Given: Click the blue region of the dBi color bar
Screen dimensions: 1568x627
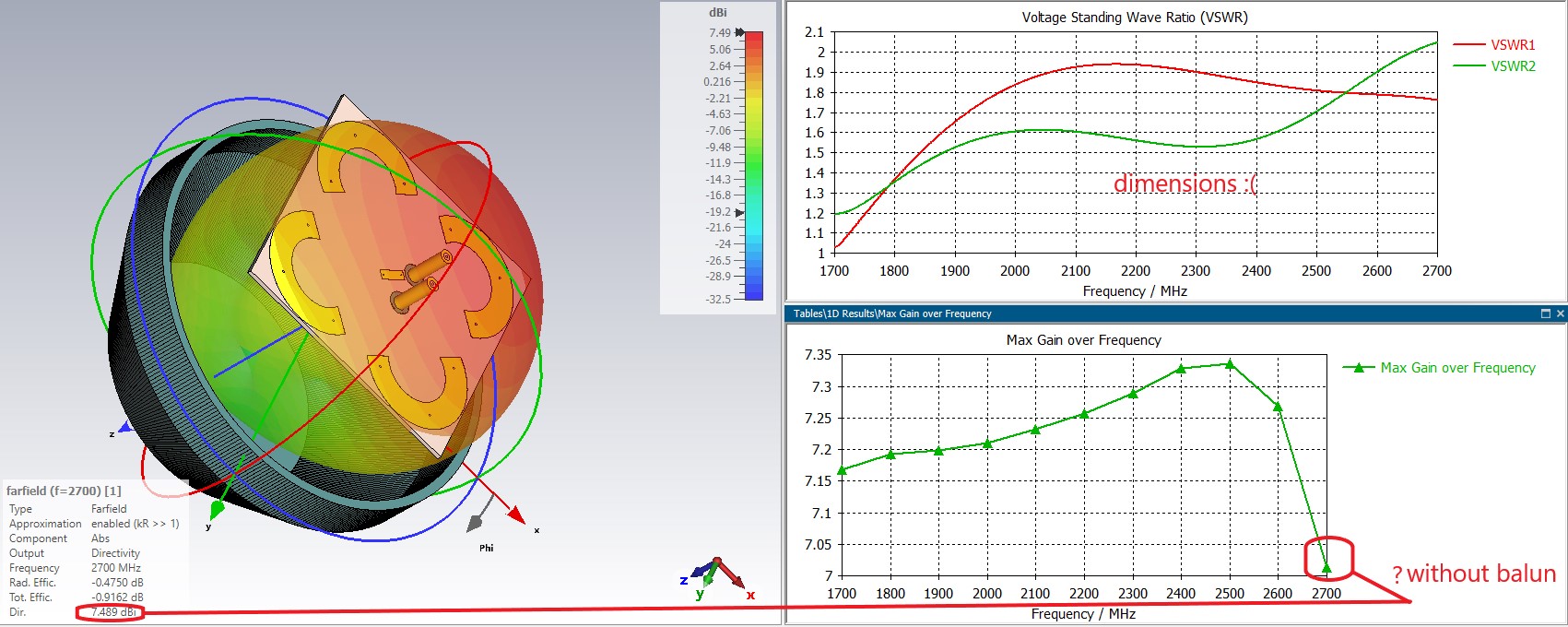Looking at the screenshot, I should (754, 288).
